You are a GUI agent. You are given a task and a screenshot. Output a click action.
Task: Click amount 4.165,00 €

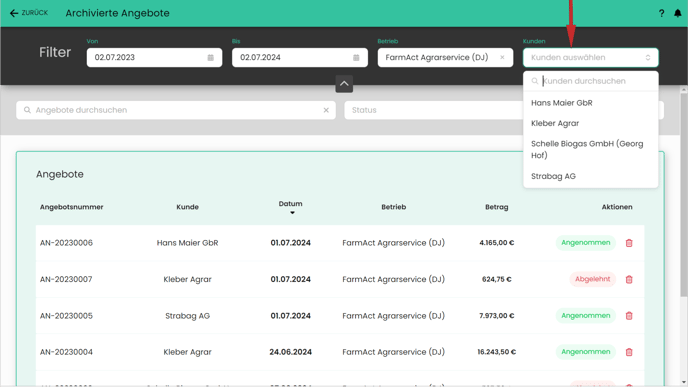pos(497,243)
